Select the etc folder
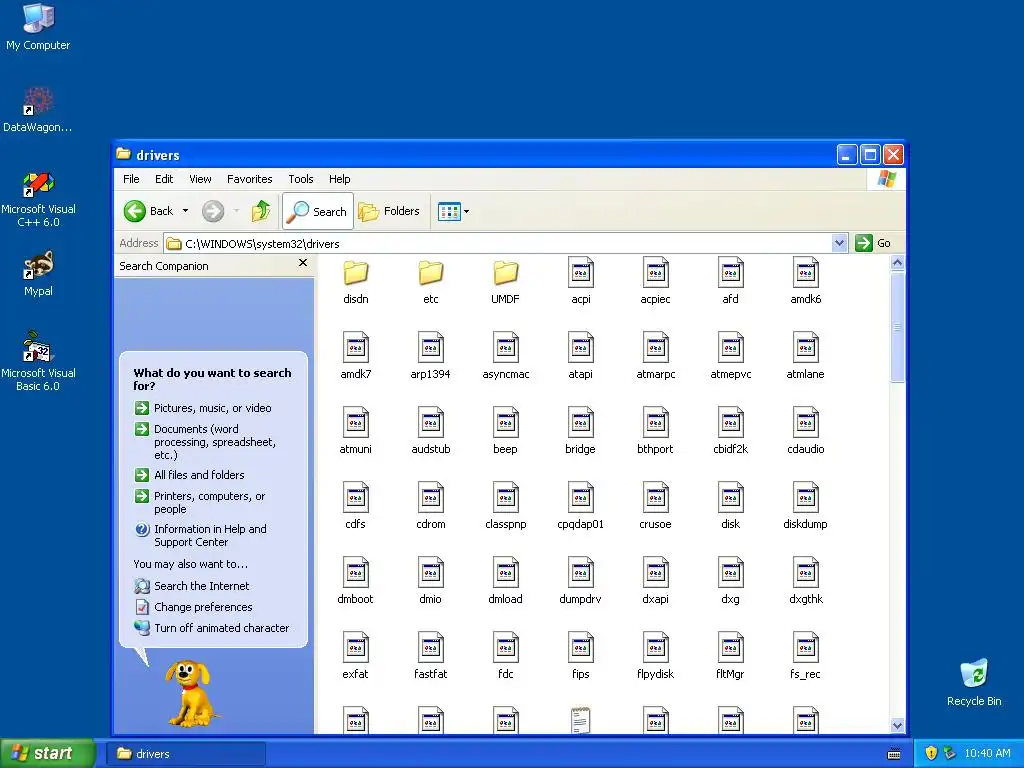Image resolution: width=1024 pixels, height=768 pixels. click(x=430, y=281)
